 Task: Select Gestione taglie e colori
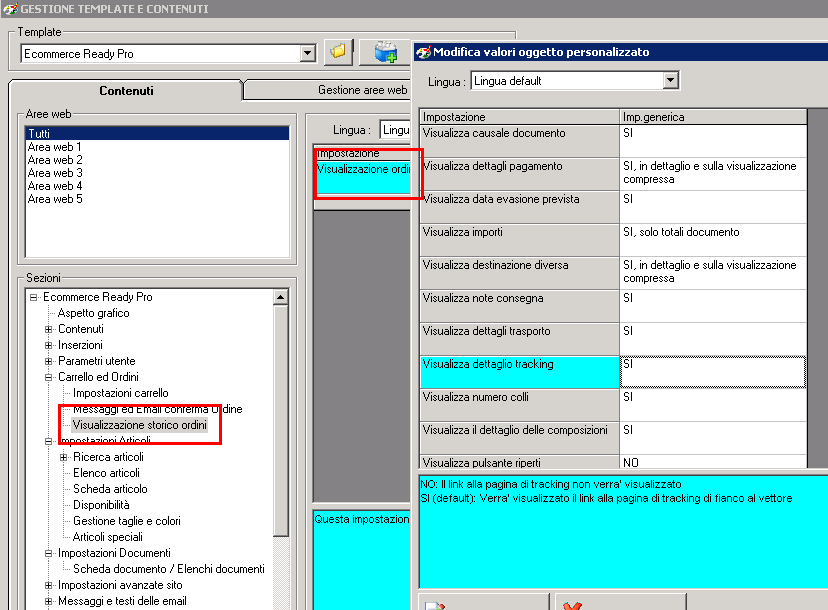coord(127,521)
